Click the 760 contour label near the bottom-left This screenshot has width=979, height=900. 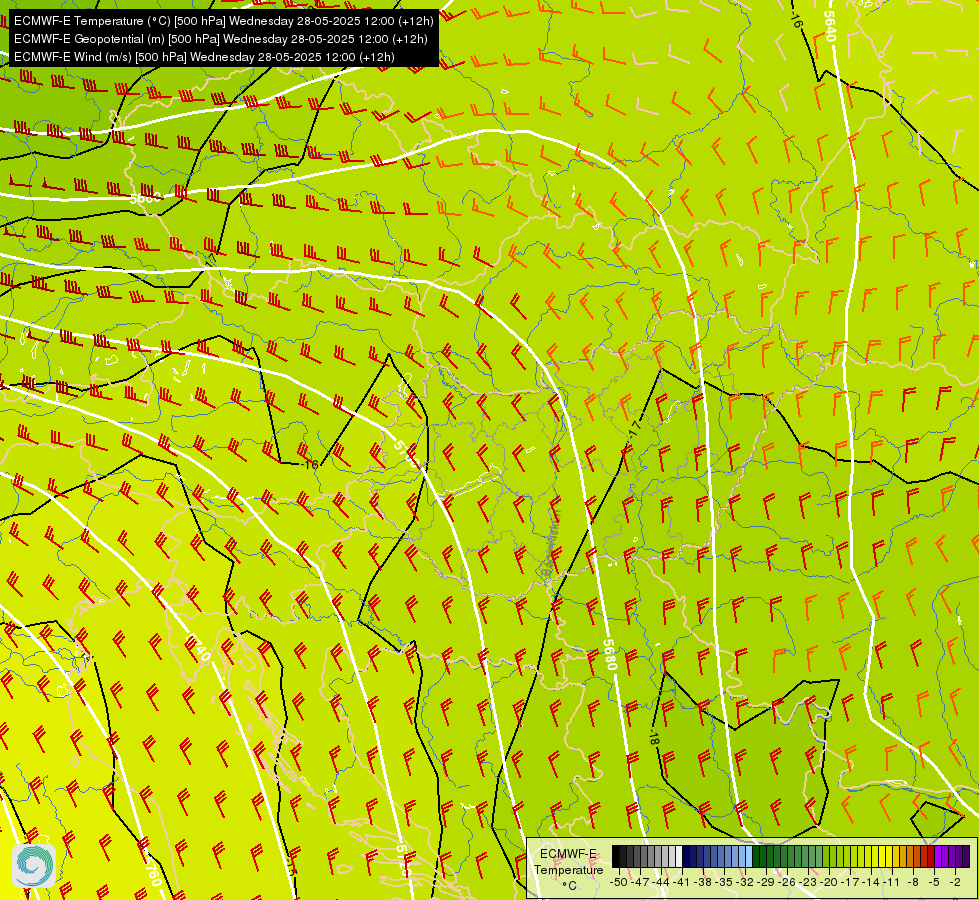pos(152,873)
